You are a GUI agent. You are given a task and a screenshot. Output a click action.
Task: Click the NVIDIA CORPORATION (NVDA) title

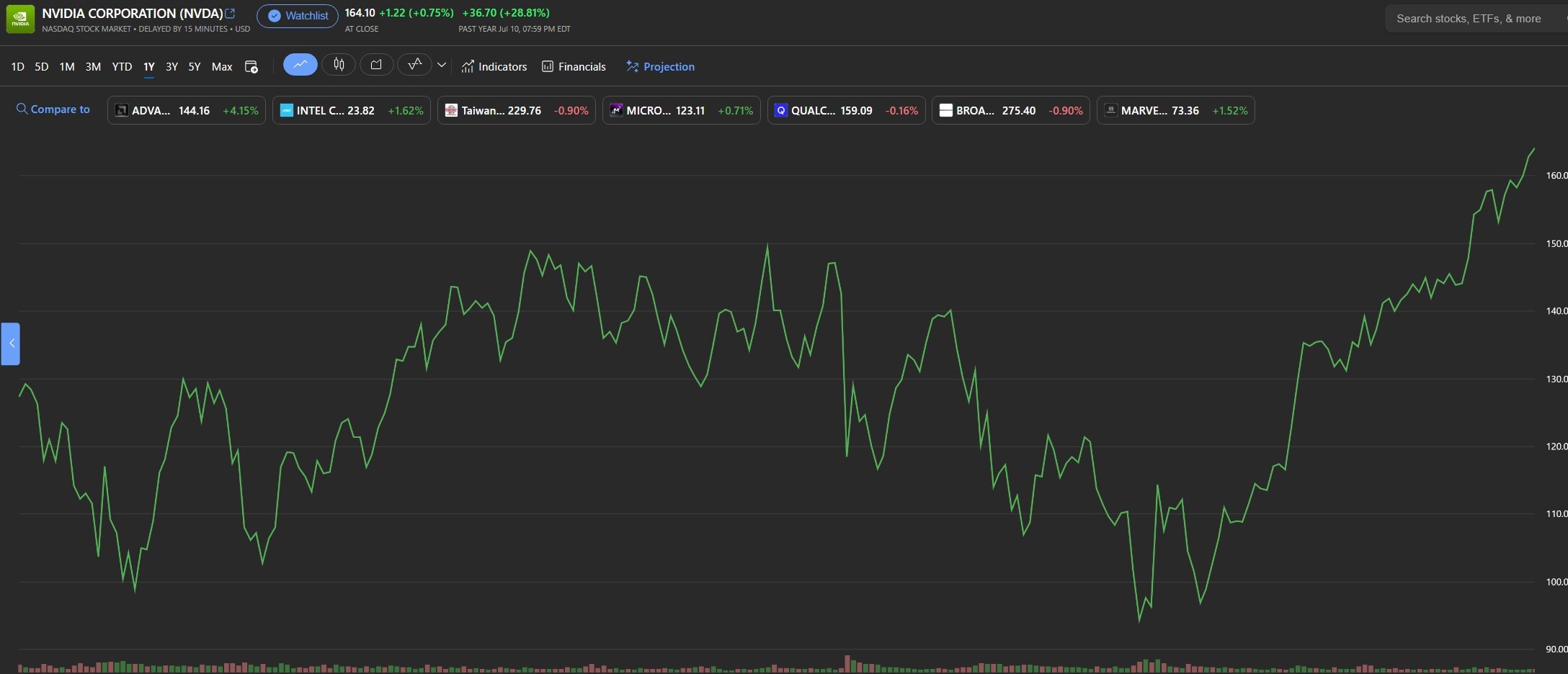133,14
